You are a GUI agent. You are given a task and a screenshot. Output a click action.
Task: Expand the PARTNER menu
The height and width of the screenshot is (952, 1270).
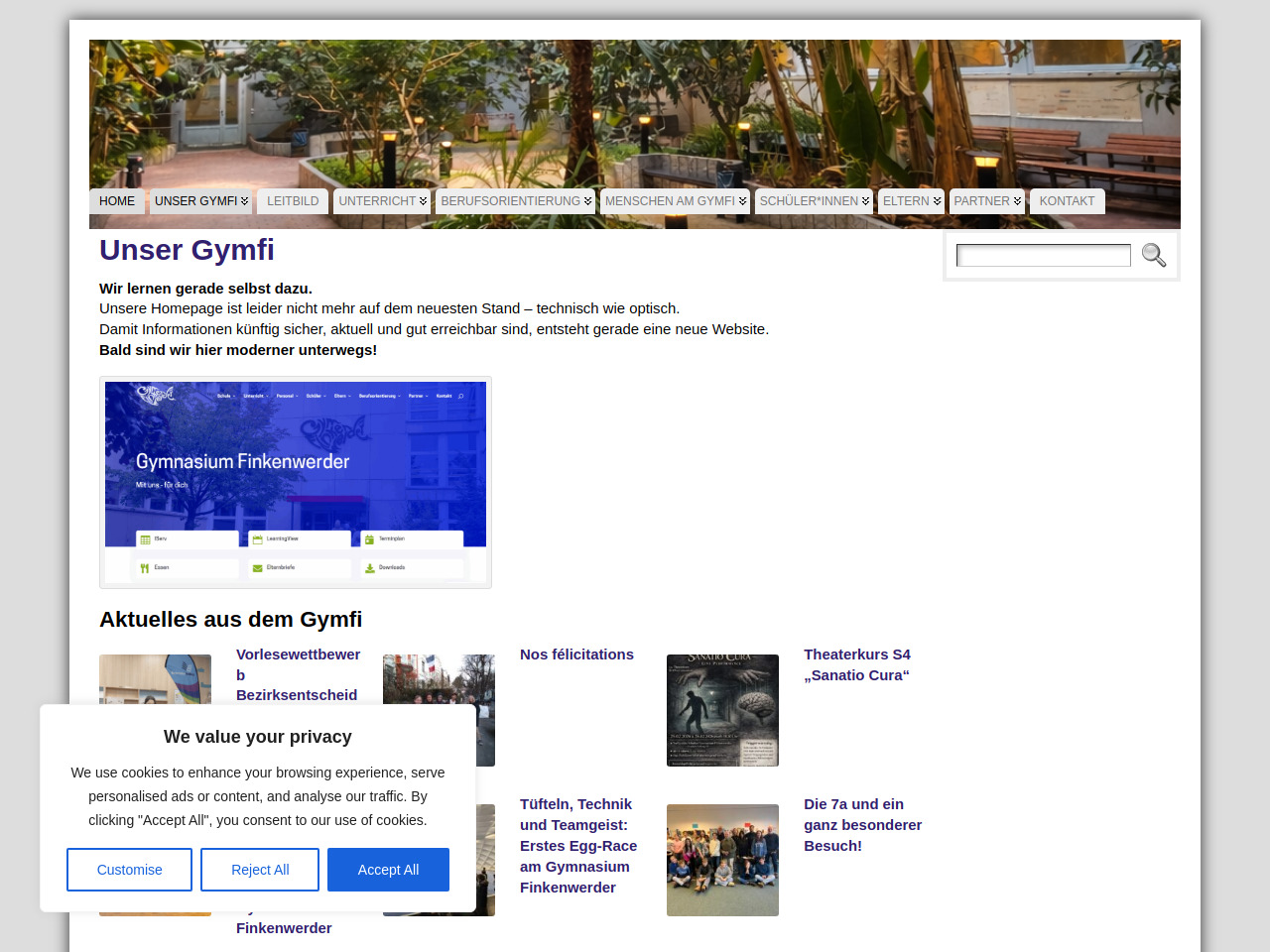[986, 201]
